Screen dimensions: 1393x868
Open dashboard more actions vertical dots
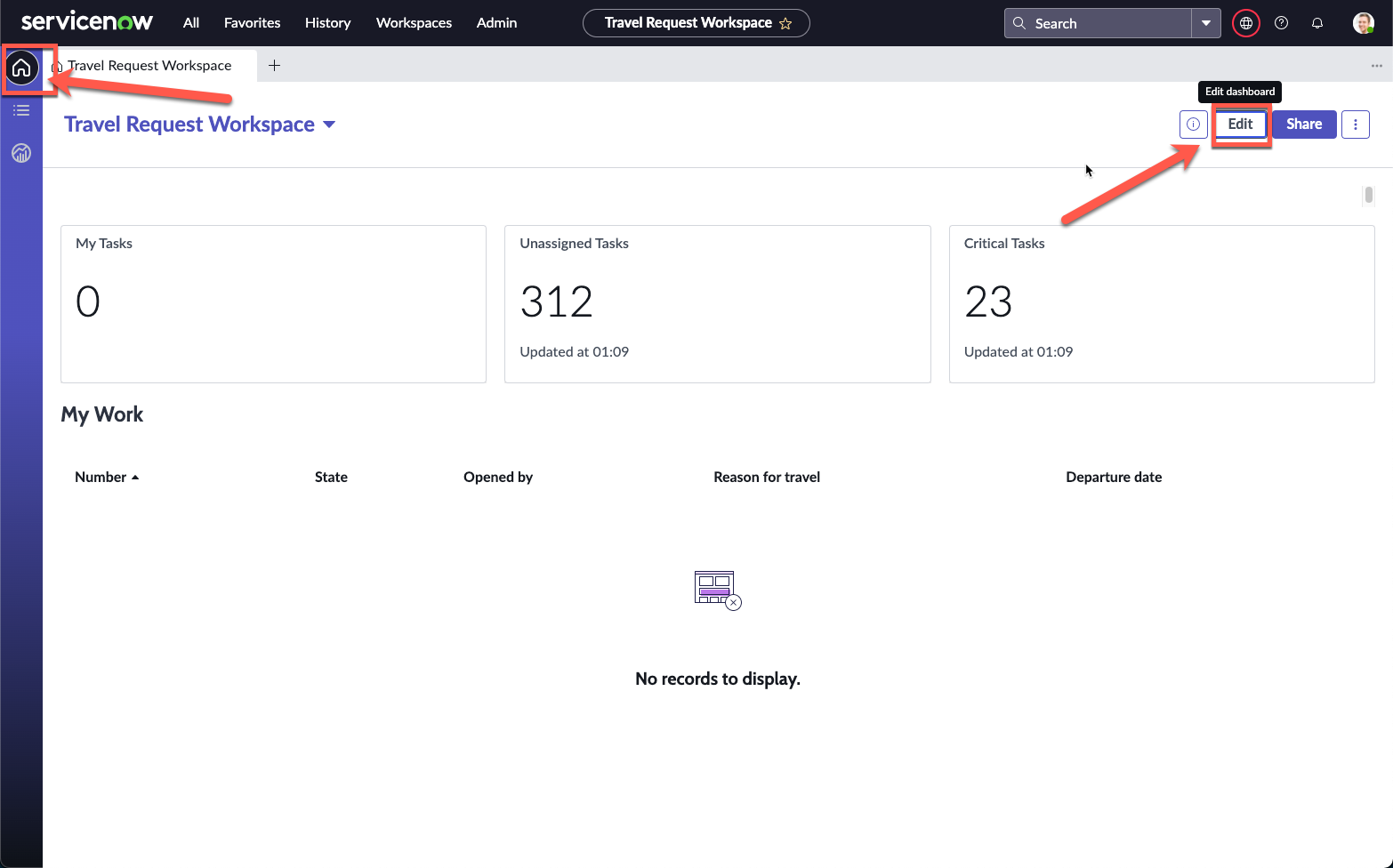pyautogui.click(x=1356, y=125)
